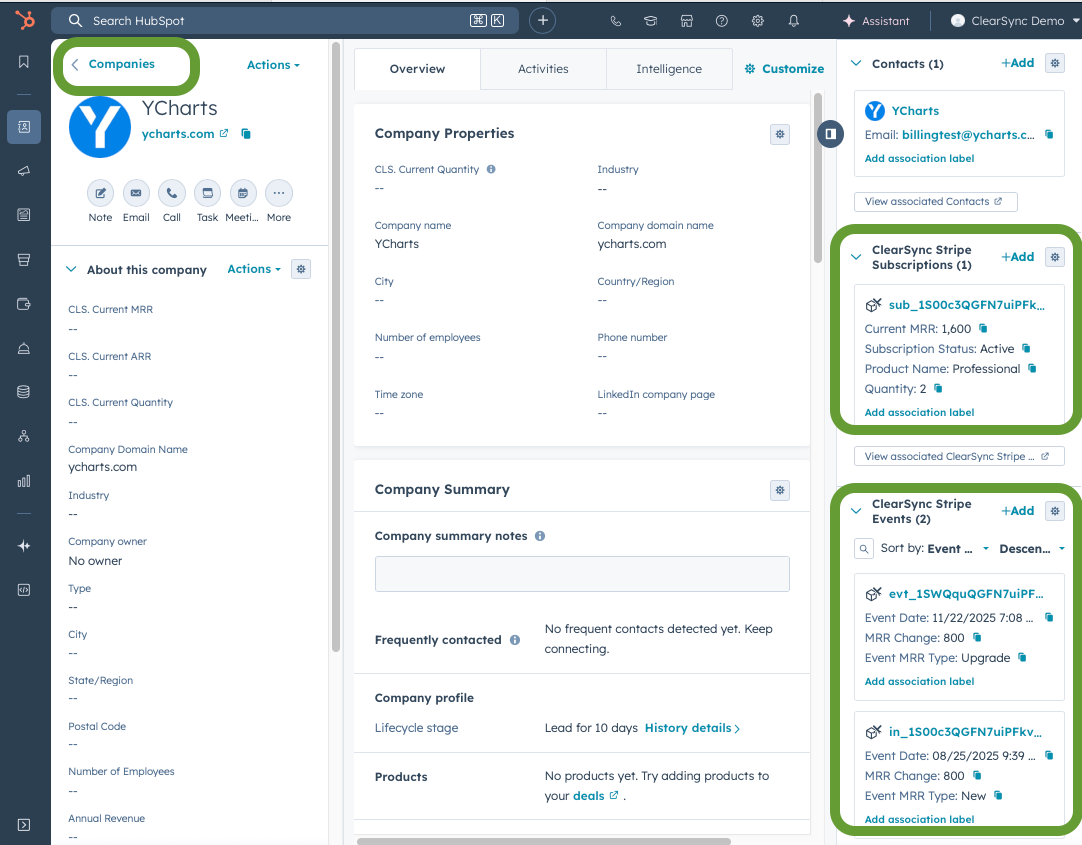
Task: Create a Note for YCharts
Action: [x=100, y=193]
